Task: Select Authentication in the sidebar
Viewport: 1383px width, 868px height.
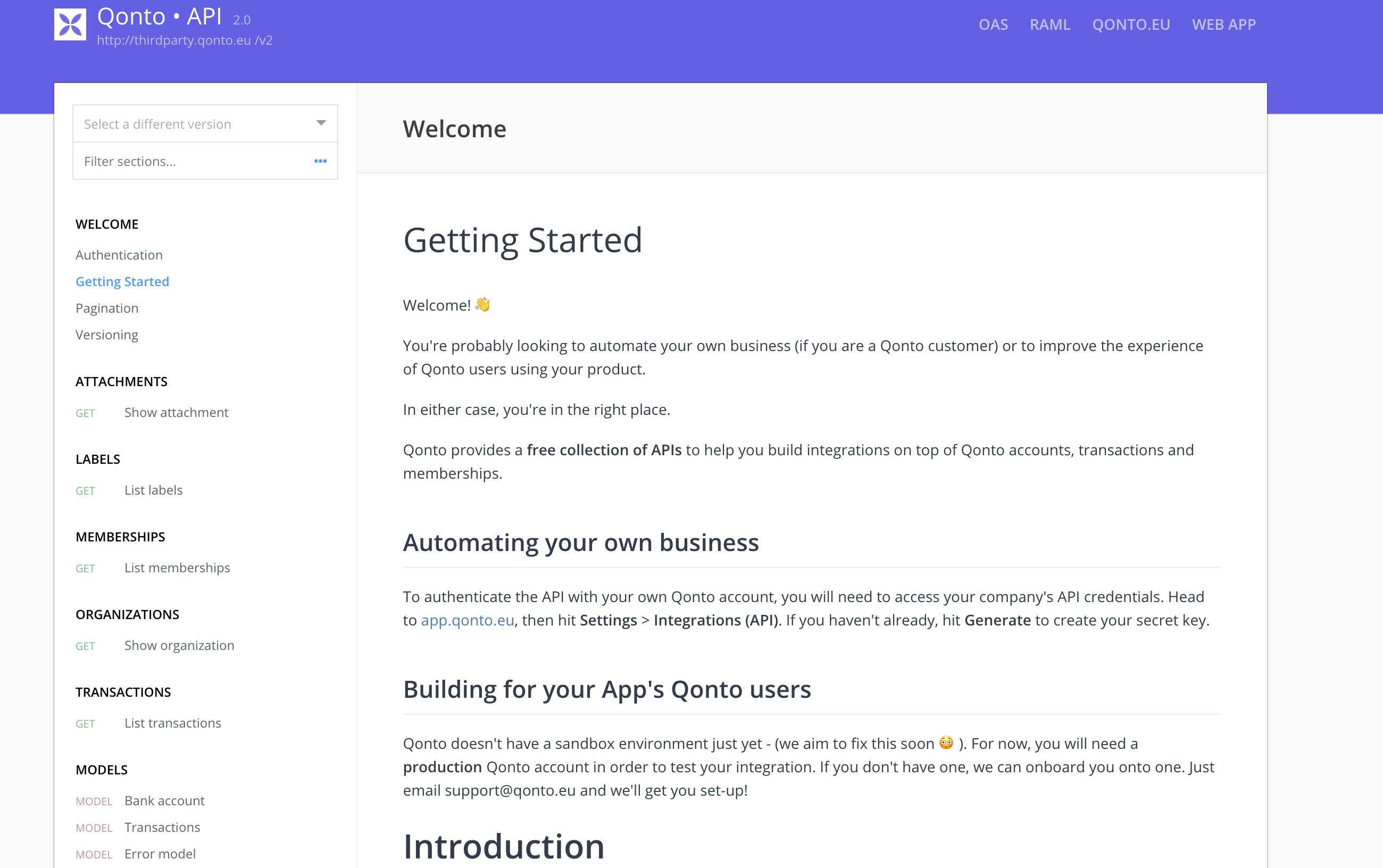Action: 119,255
